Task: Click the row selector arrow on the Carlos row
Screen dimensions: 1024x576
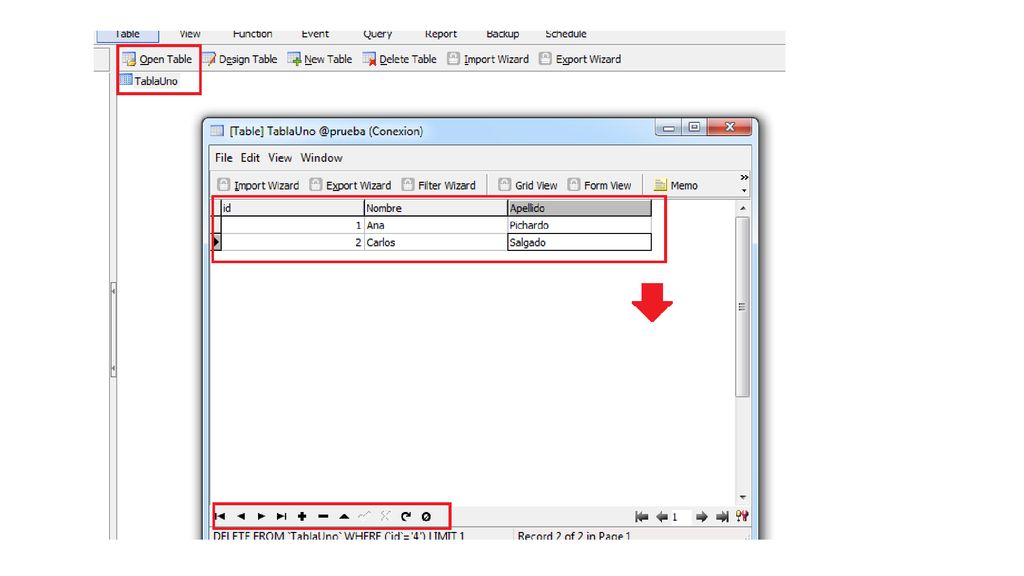Action: point(216,242)
